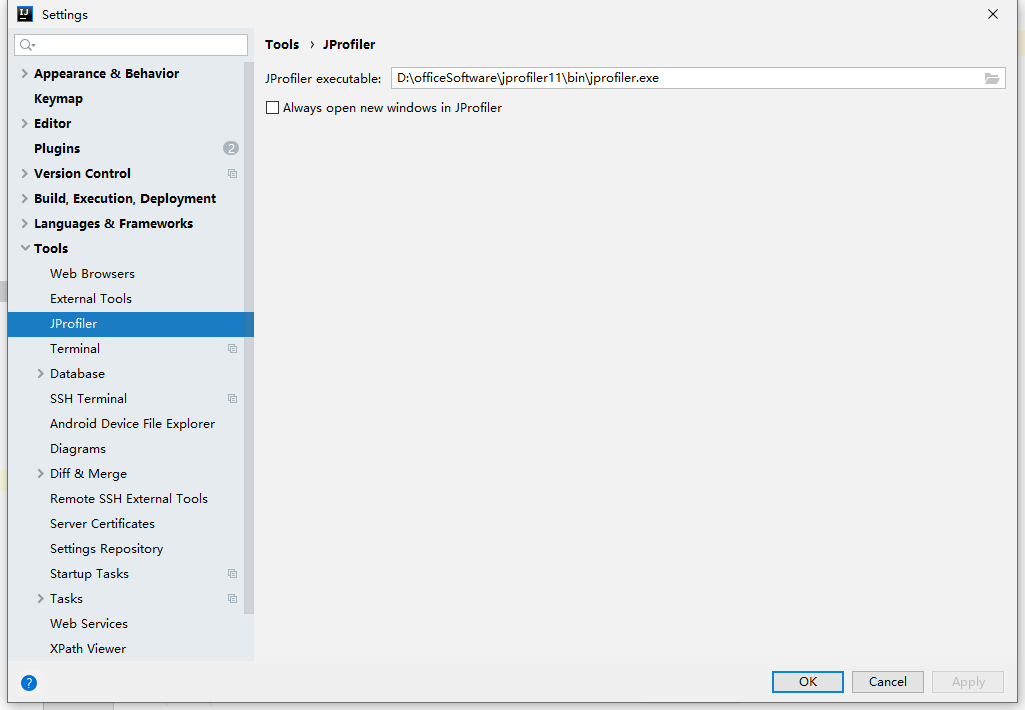
Task: Click the IntelliJ logo in the title bar
Action: [x=25, y=14]
